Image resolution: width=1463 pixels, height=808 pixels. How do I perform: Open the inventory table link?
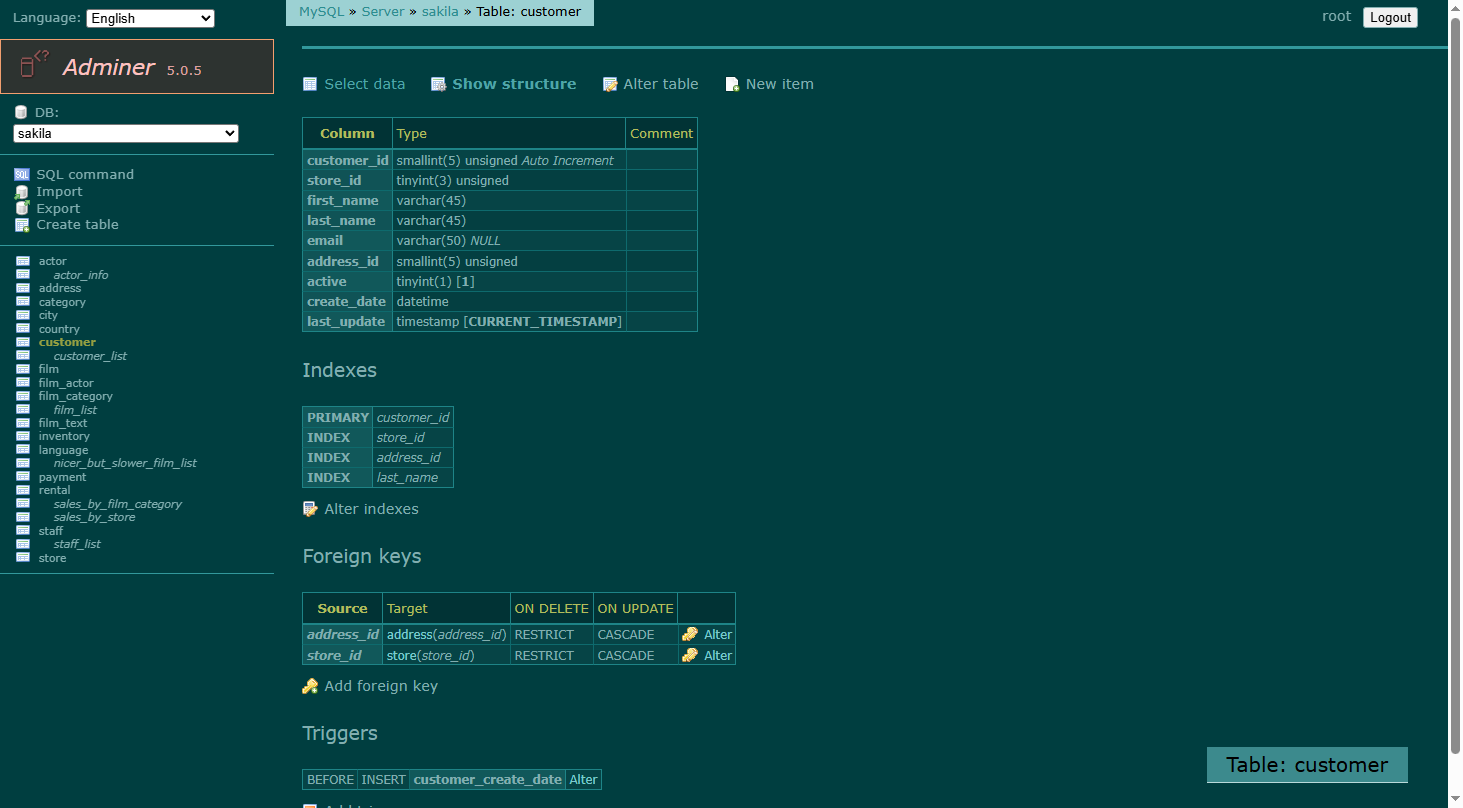(x=64, y=436)
